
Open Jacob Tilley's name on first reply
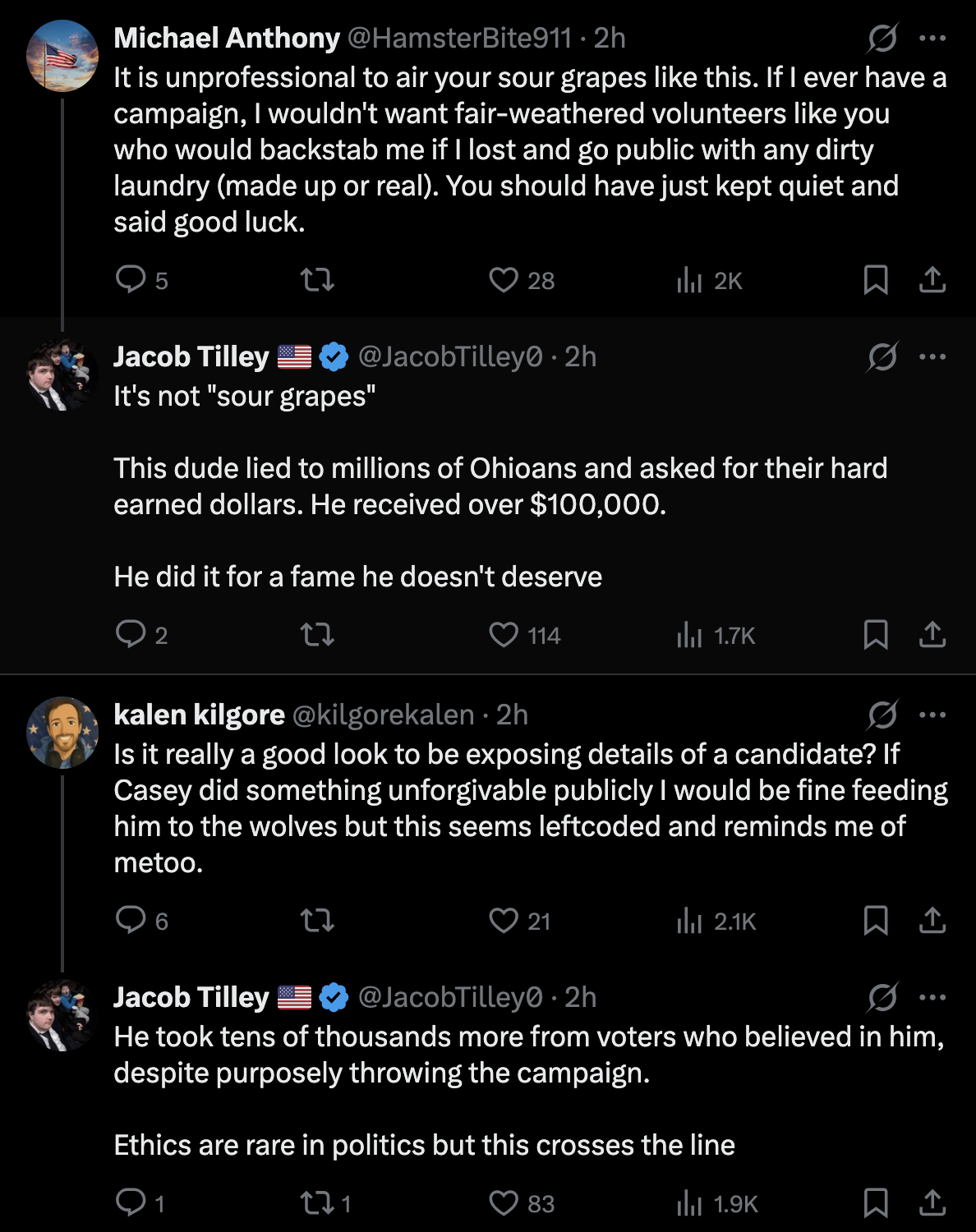tap(191, 356)
